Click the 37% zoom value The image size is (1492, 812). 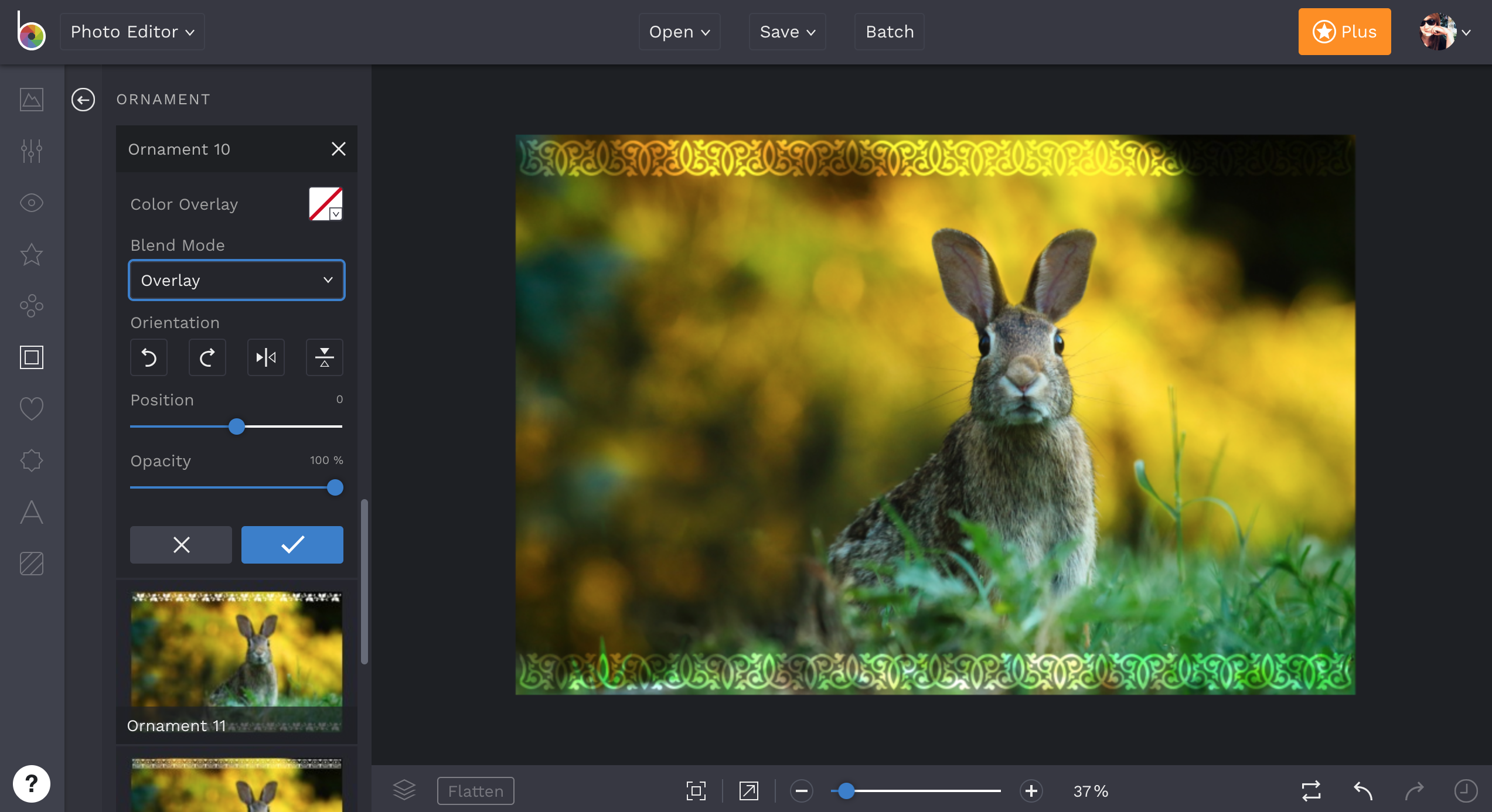coord(1091,791)
